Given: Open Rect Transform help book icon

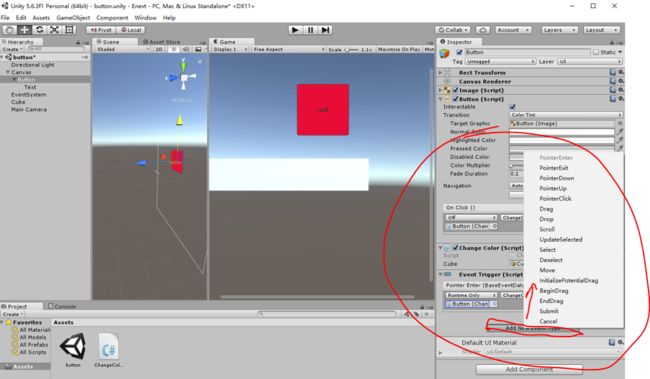Looking at the screenshot, I should [x=613, y=72].
